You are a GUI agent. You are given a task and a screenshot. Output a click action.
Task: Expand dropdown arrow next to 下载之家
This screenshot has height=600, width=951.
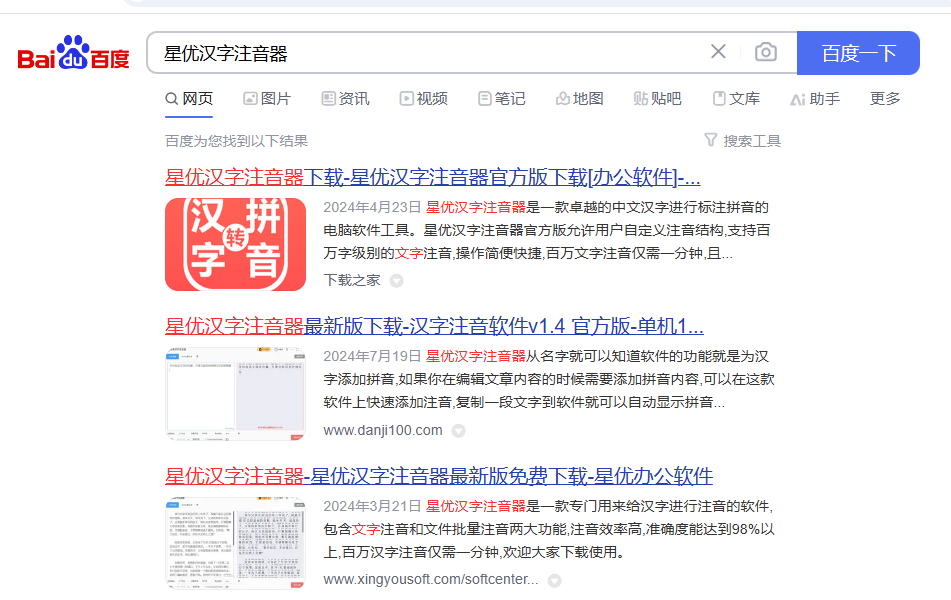click(397, 281)
